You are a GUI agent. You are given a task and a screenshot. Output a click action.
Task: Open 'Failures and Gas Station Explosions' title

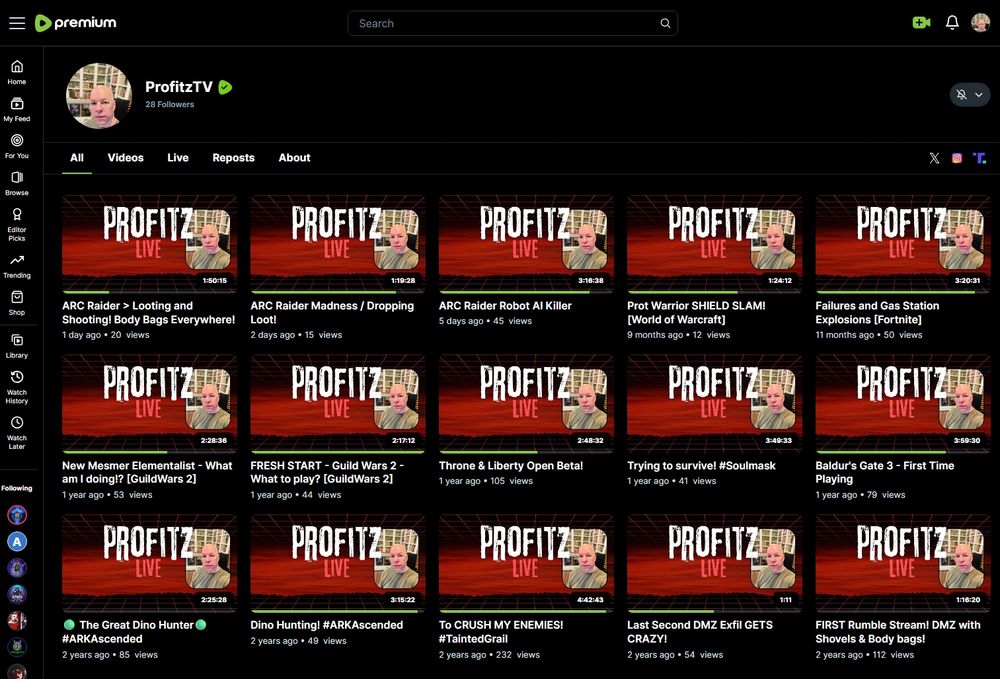[878, 312]
